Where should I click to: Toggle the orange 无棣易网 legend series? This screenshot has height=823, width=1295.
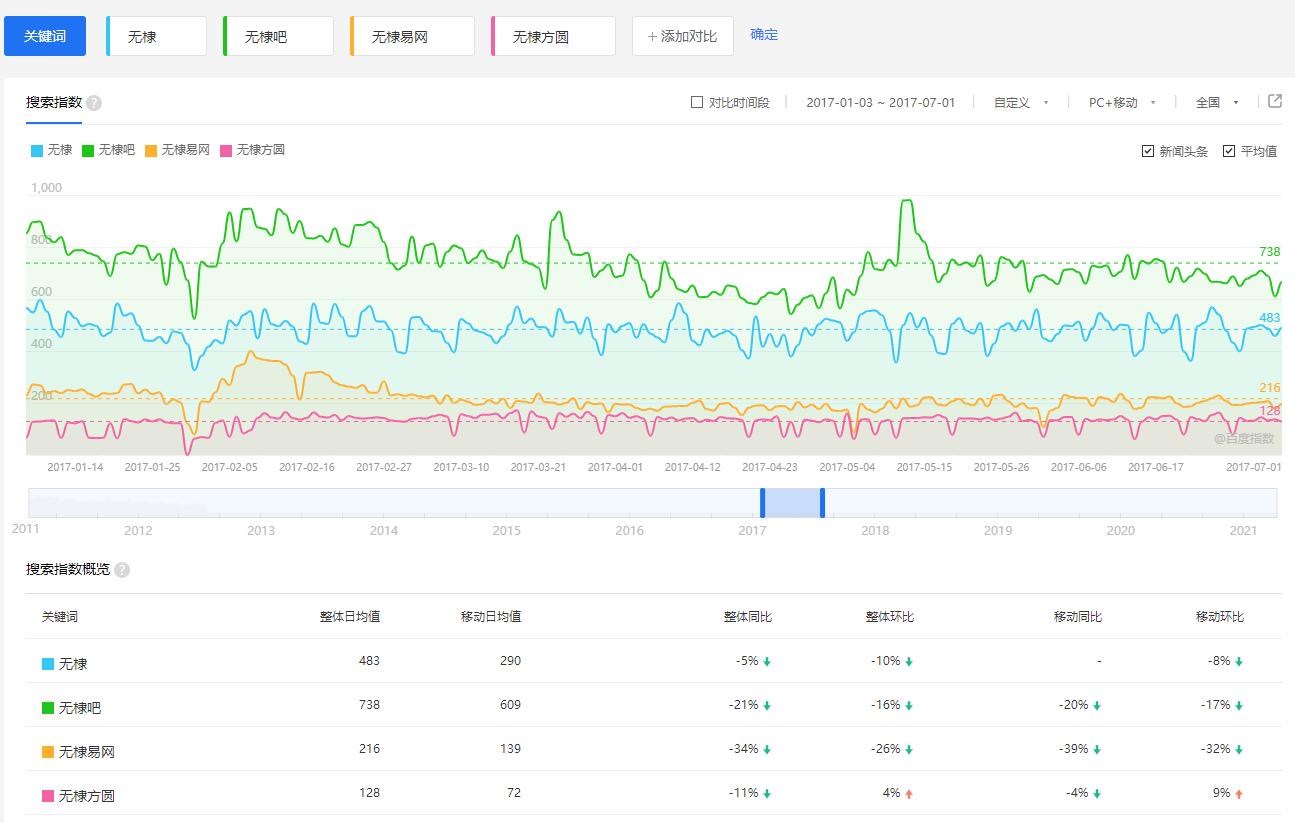coord(177,150)
